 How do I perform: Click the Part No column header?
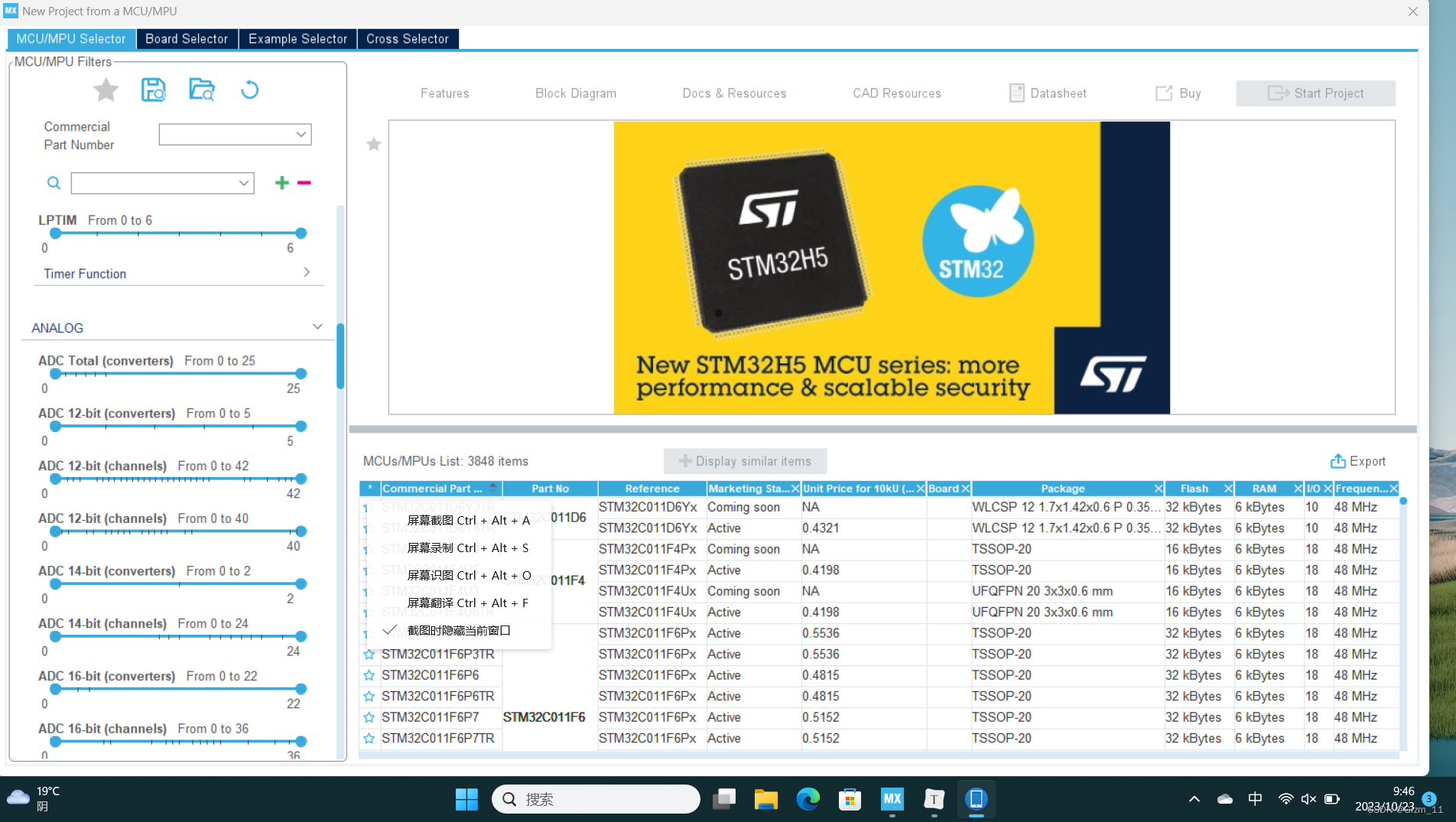550,489
